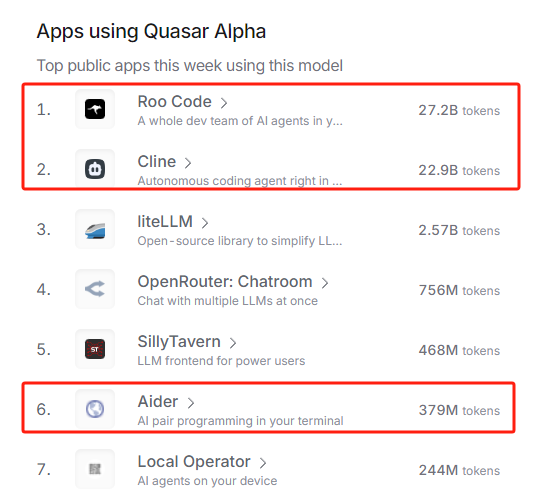Click the liteLLM train icon
Viewport: 534px width, 498px height.
[x=95, y=229]
